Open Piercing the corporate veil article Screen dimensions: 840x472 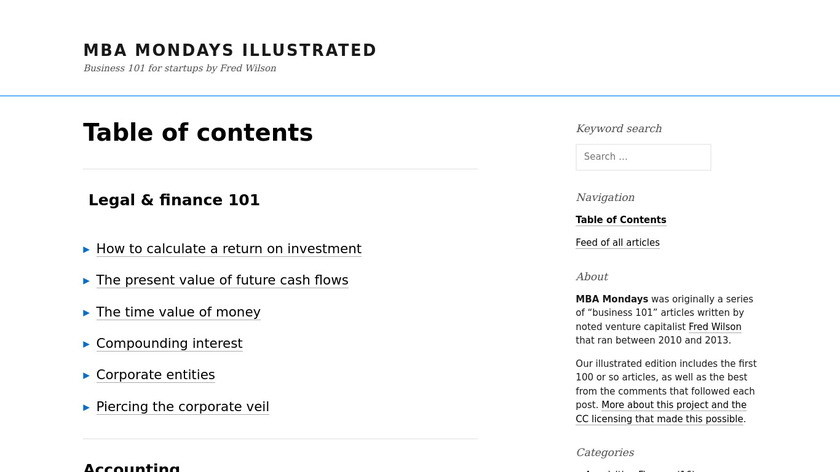point(182,407)
